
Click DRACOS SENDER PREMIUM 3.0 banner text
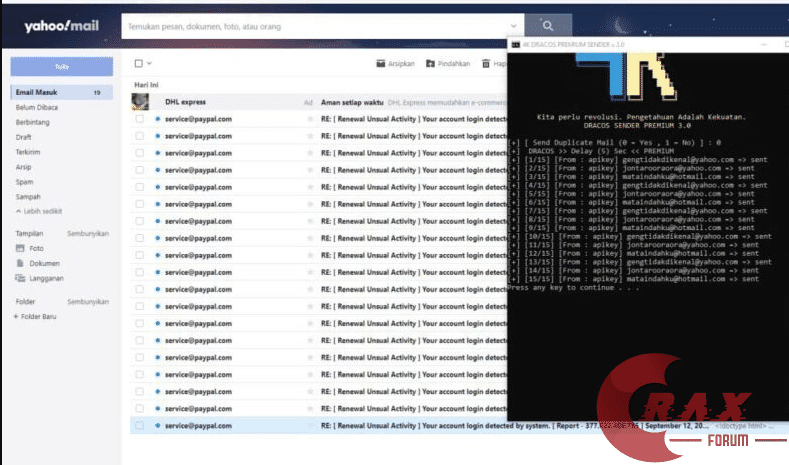[x=637, y=125]
